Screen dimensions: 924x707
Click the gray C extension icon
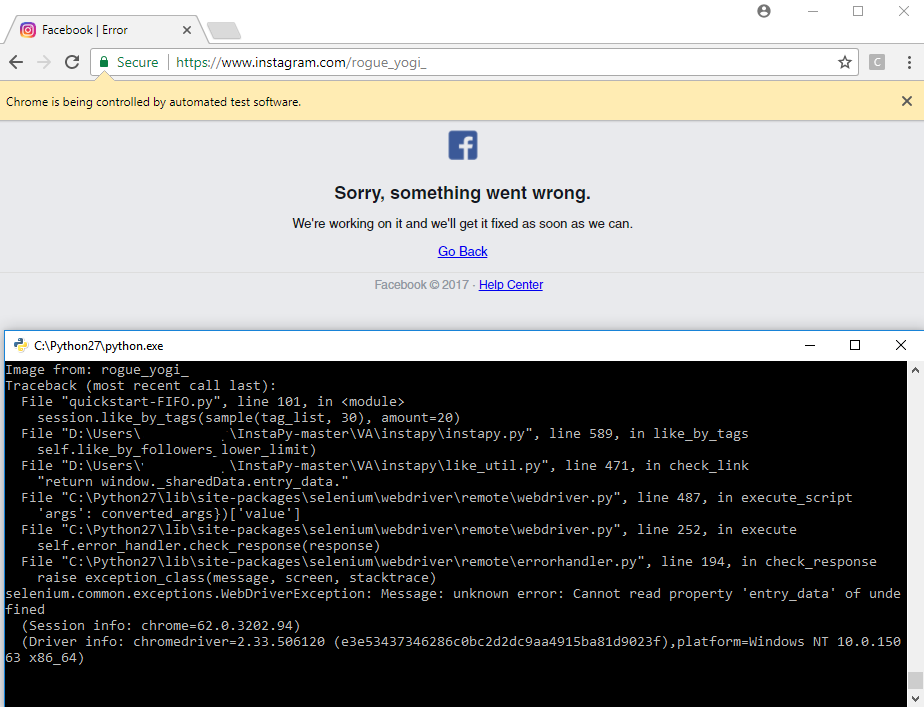click(877, 62)
